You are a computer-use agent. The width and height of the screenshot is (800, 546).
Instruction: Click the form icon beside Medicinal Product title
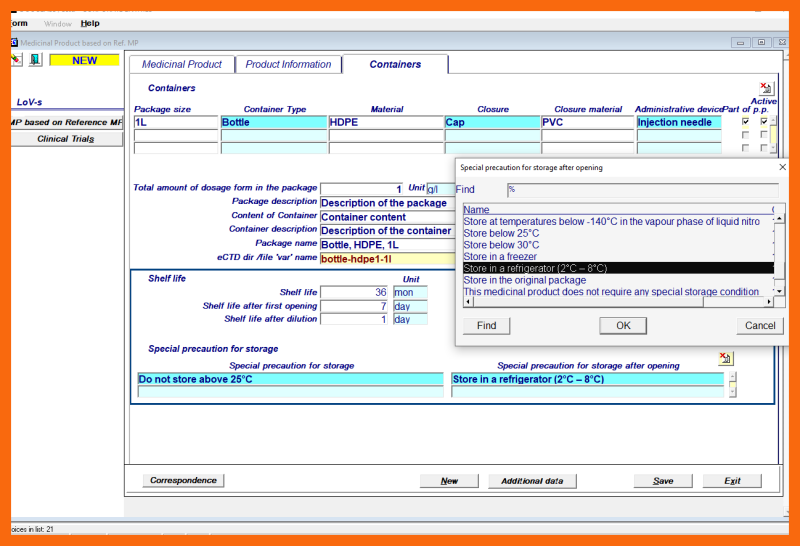14,42
